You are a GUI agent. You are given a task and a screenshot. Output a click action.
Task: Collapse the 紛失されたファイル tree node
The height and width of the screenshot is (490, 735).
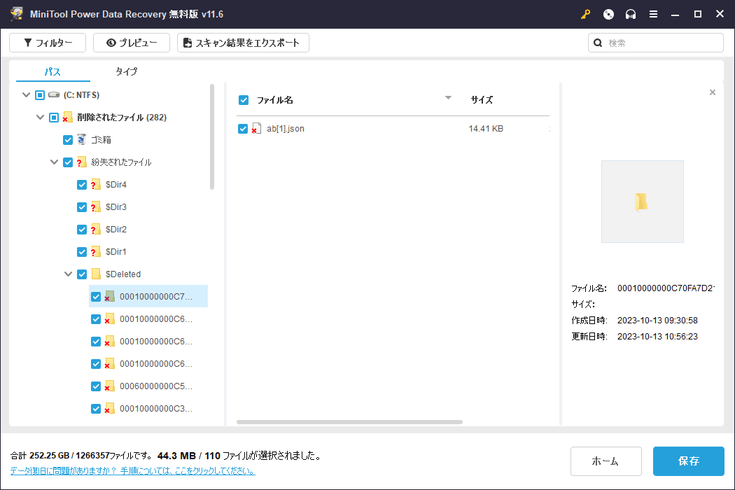[53, 162]
